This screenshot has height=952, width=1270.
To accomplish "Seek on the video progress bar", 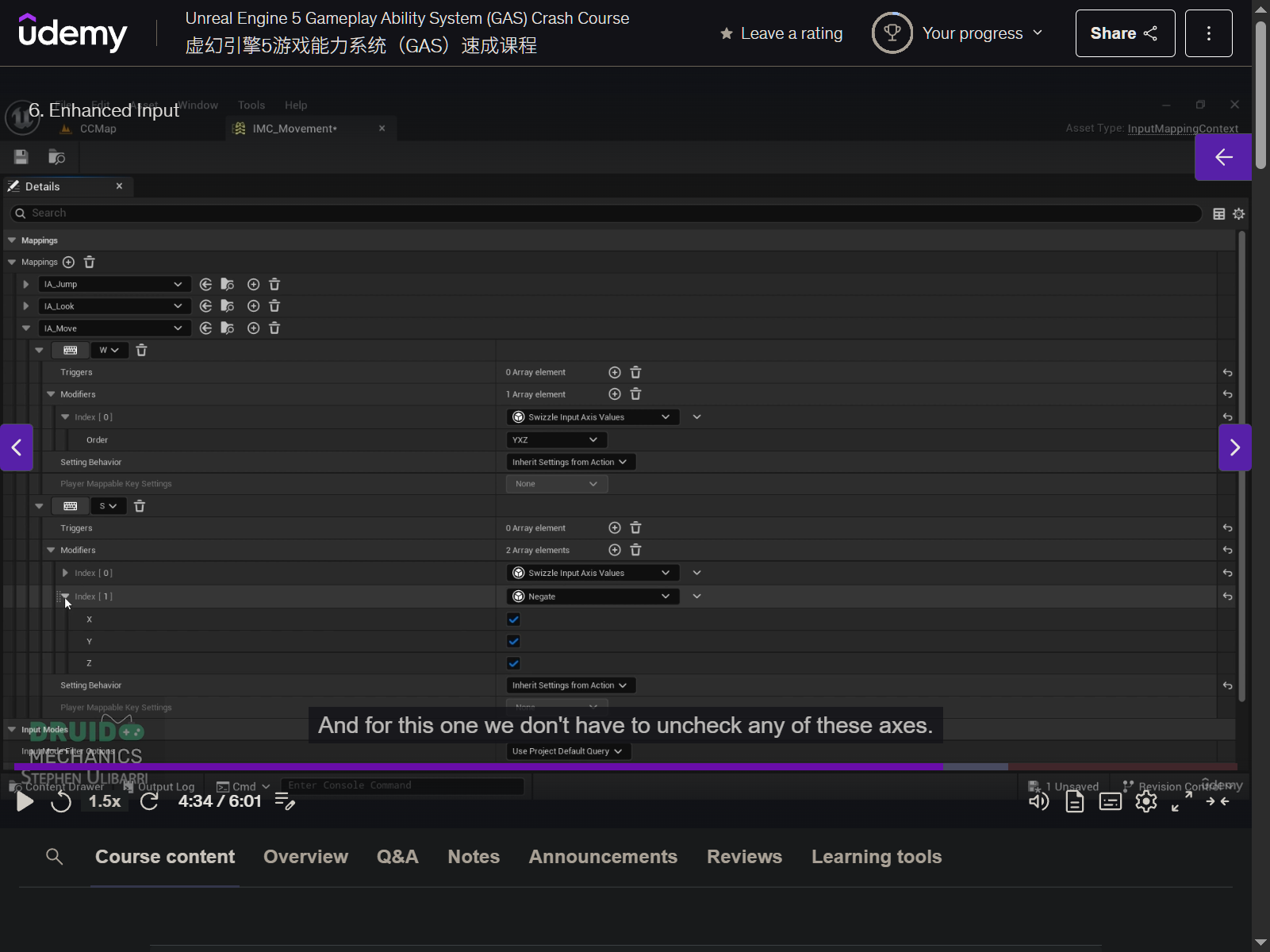I will (x=626, y=767).
